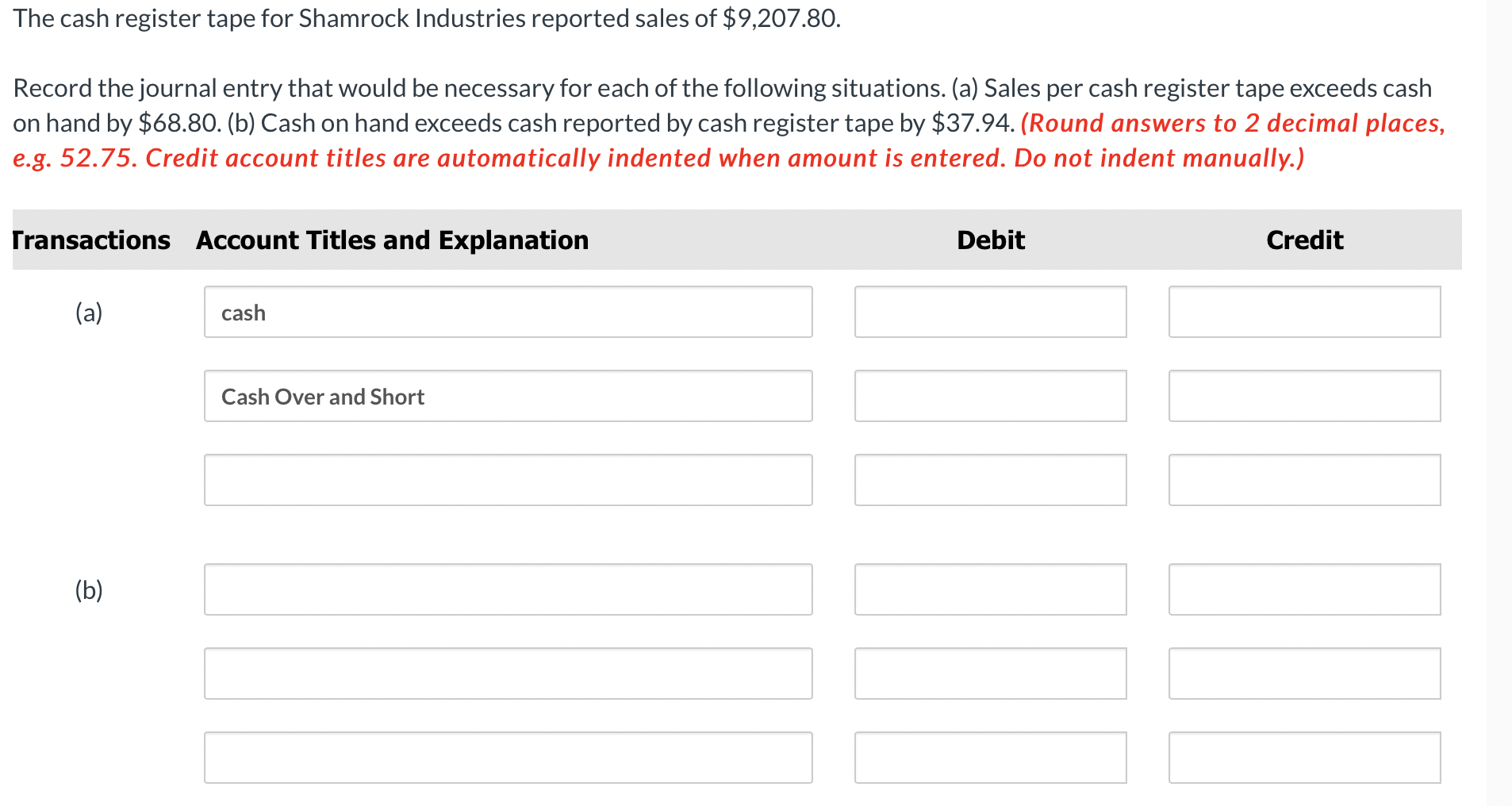Click the credit field in the 'cash' row
This screenshot has height=806, width=1512.
[1304, 312]
